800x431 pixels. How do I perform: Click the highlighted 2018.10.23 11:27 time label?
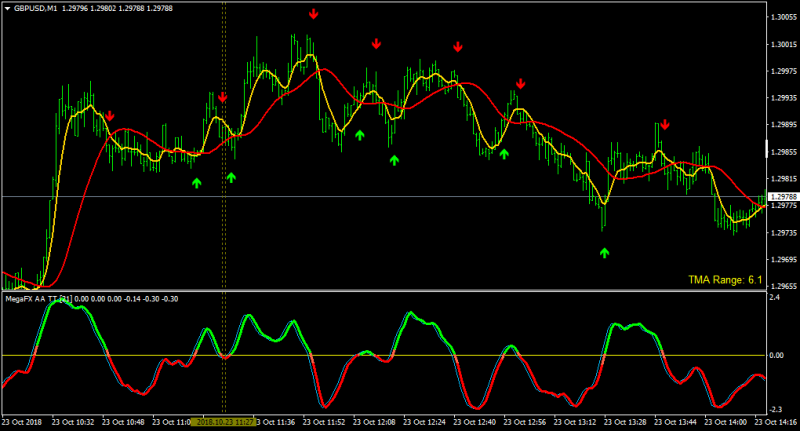(x=223, y=422)
